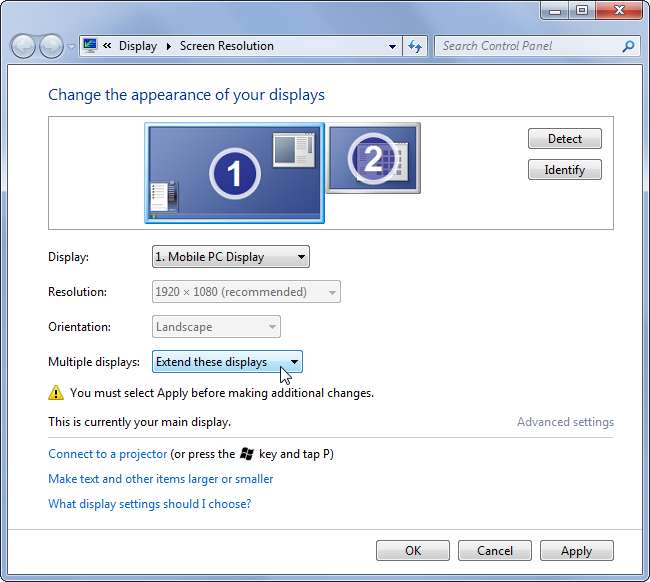Type in the Search Control Panel field
The width and height of the screenshot is (650, 582).
[x=525, y=46]
